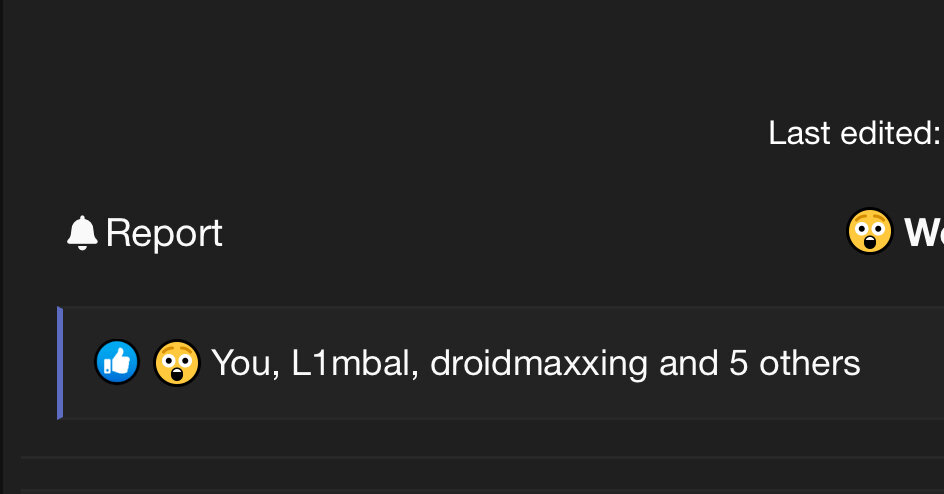Click the dark area below the divider

pyautogui.click(x=480, y=477)
